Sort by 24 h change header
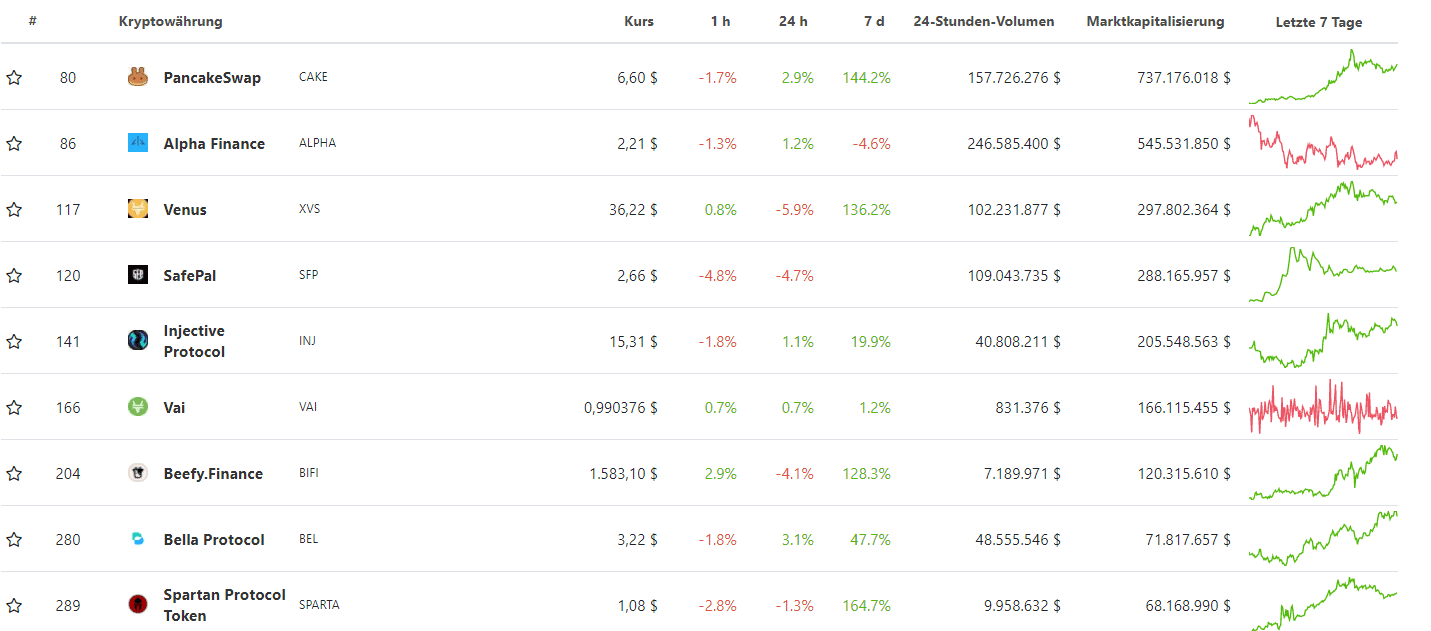Image resolution: width=1431 pixels, height=631 pixels. coord(793,22)
